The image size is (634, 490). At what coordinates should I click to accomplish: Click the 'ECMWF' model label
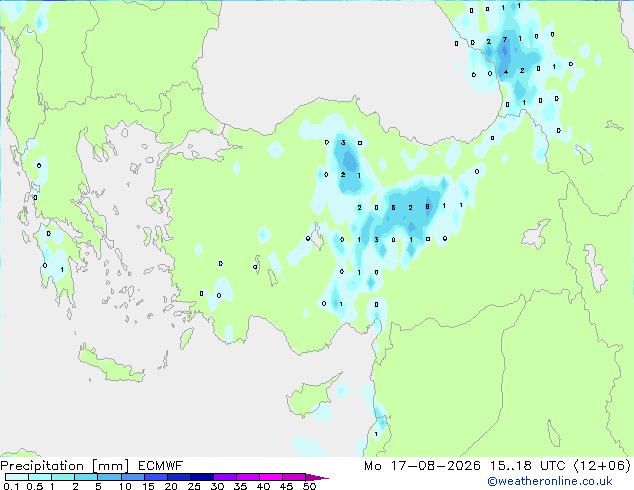click(161, 466)
